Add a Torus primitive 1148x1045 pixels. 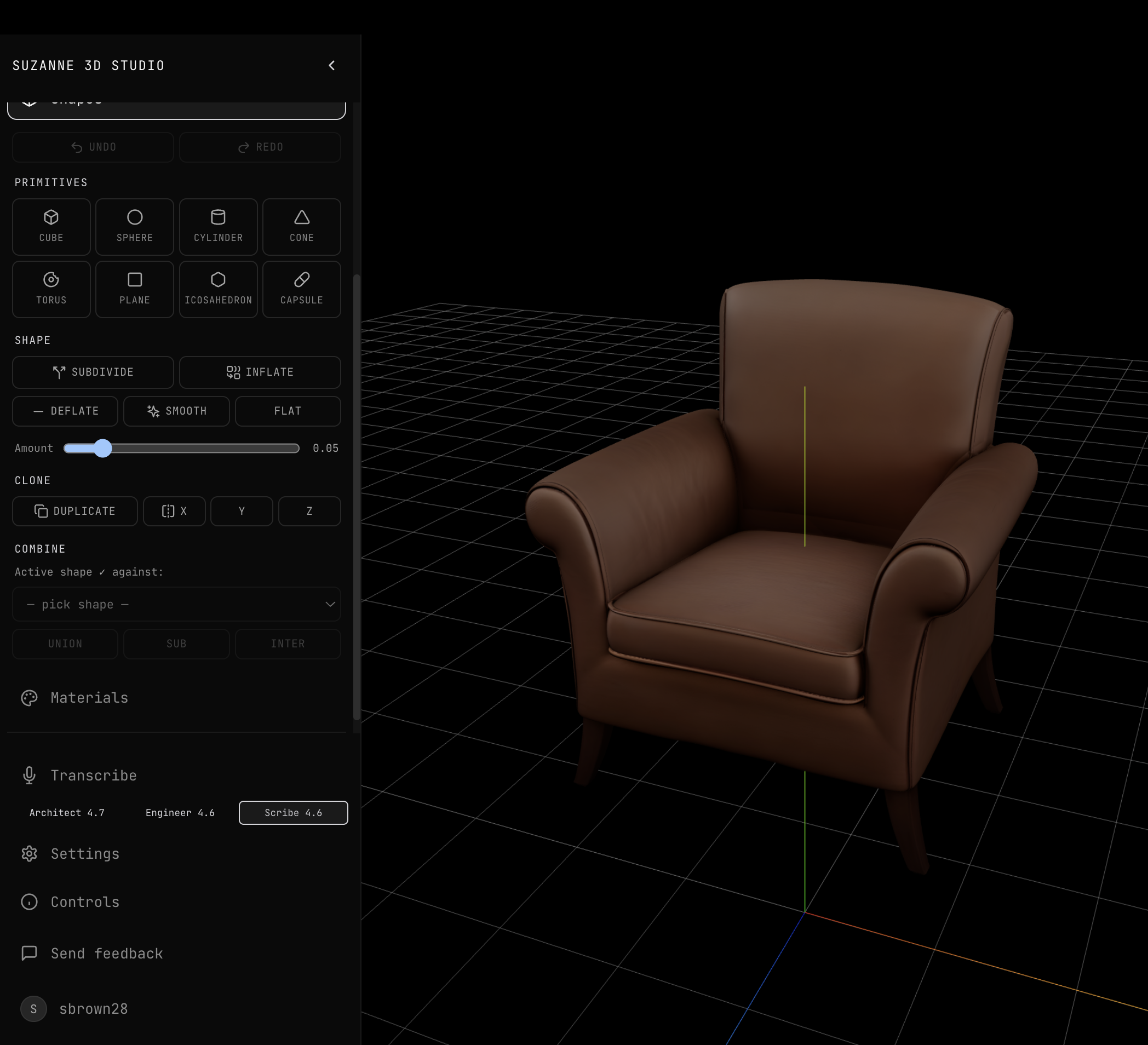[x=51, y=289]
